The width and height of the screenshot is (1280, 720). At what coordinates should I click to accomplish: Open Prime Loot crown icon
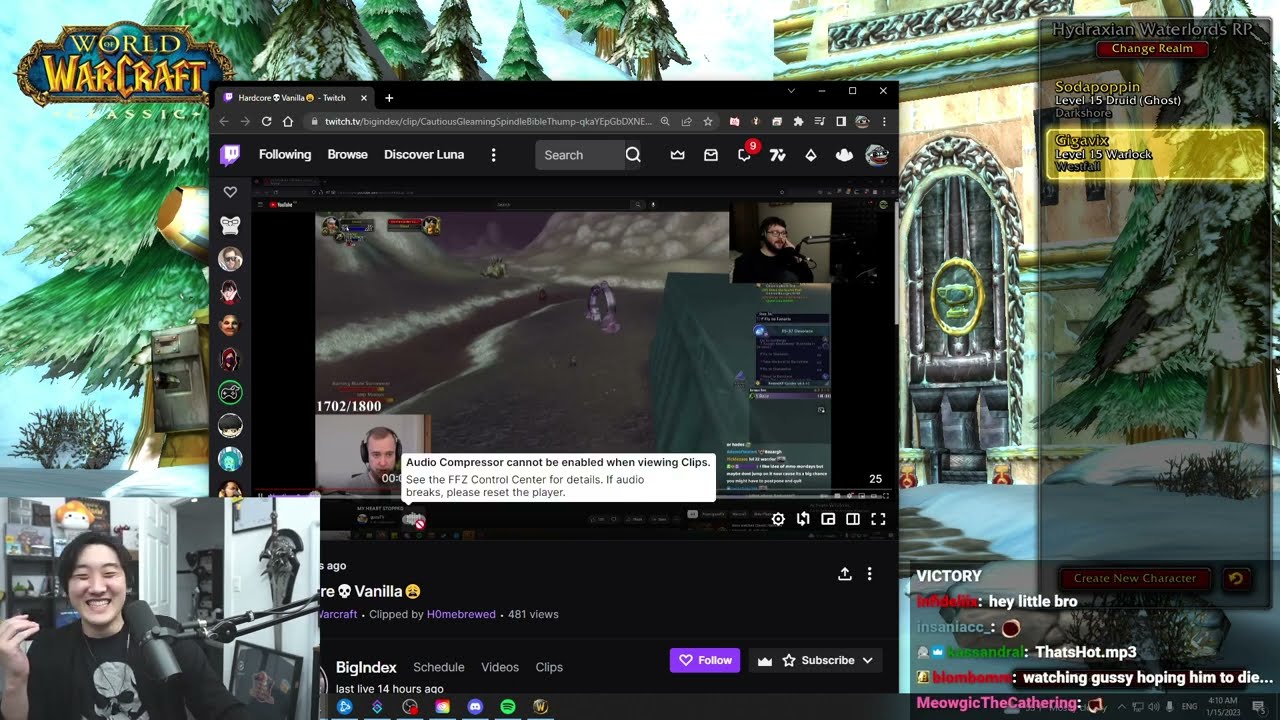[x=678, y=155]
